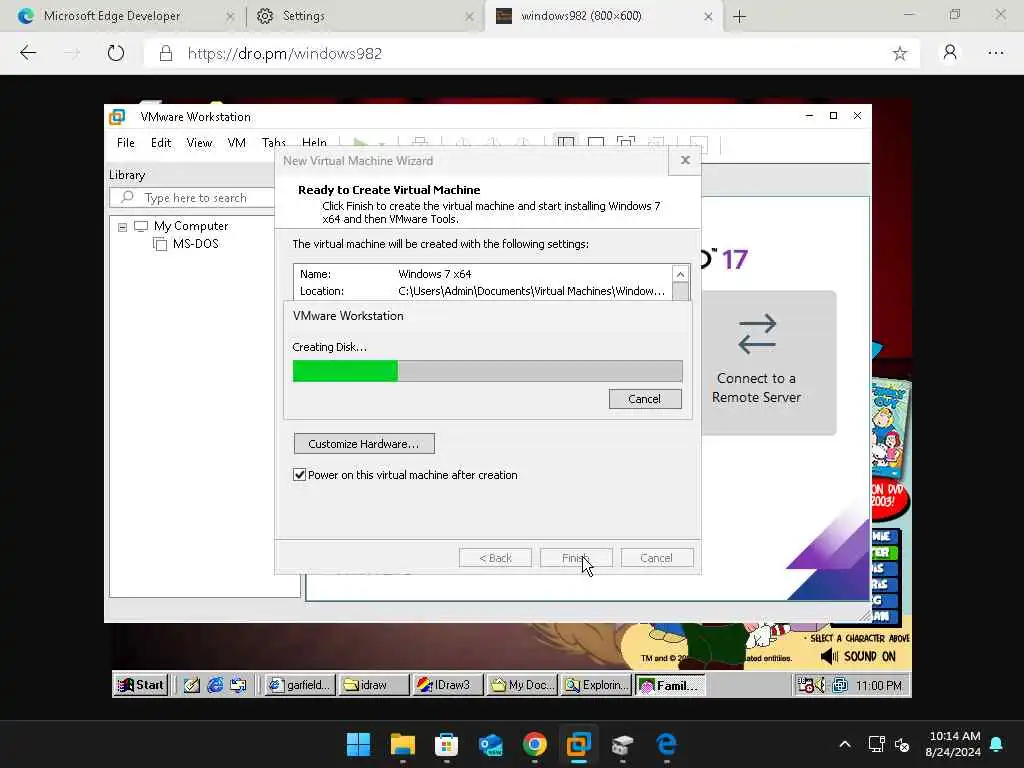Open File Explorer from the Windows 11 taskbar
1024x768 pixels.
click(x=402, y=744)
